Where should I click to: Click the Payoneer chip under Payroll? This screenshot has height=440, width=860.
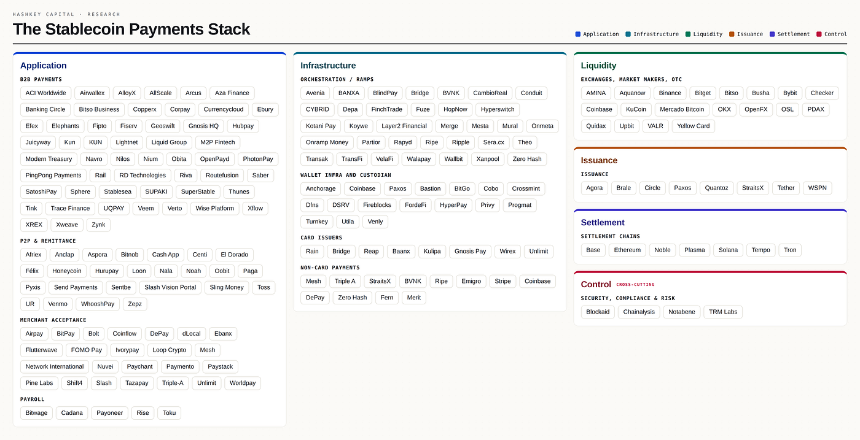point(110,413)
